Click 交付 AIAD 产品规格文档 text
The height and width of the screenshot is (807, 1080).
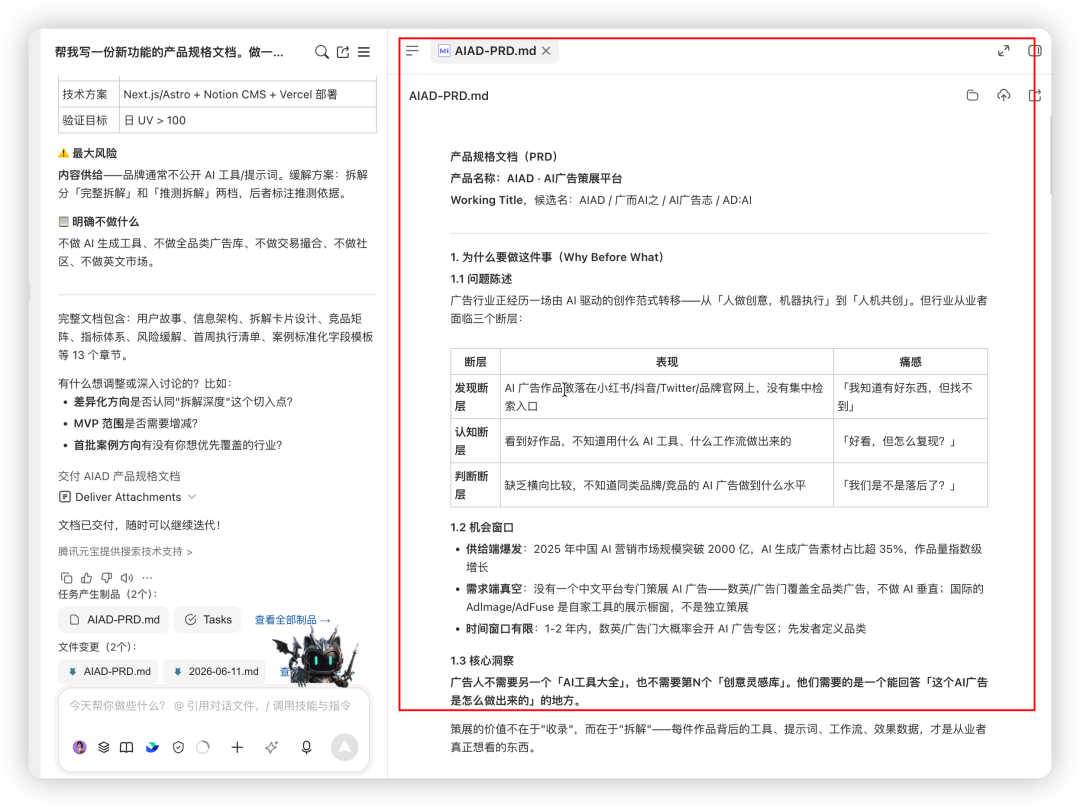pos(119,476)
